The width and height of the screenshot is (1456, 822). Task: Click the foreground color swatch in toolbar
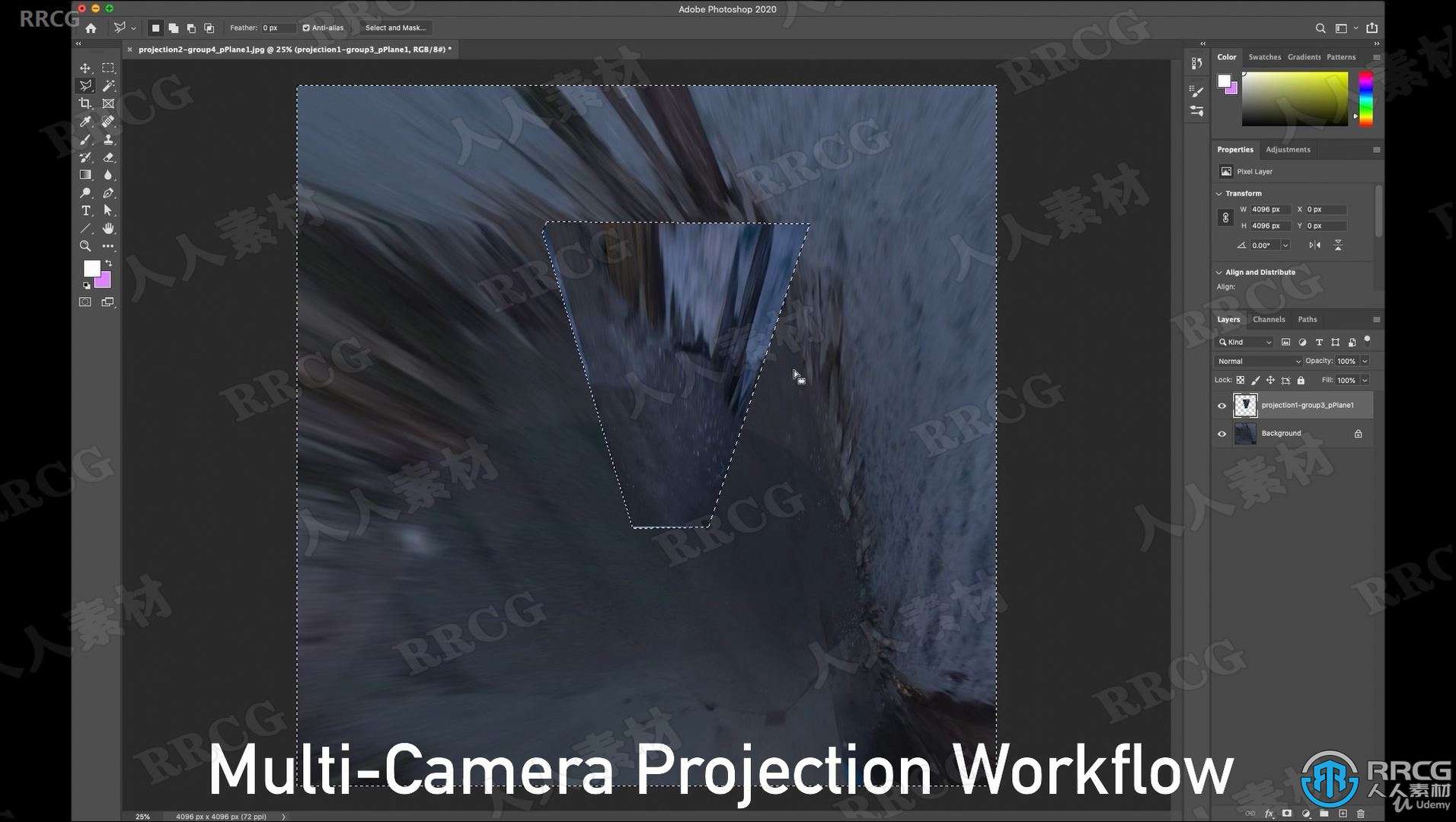click(x=91, y=268)
